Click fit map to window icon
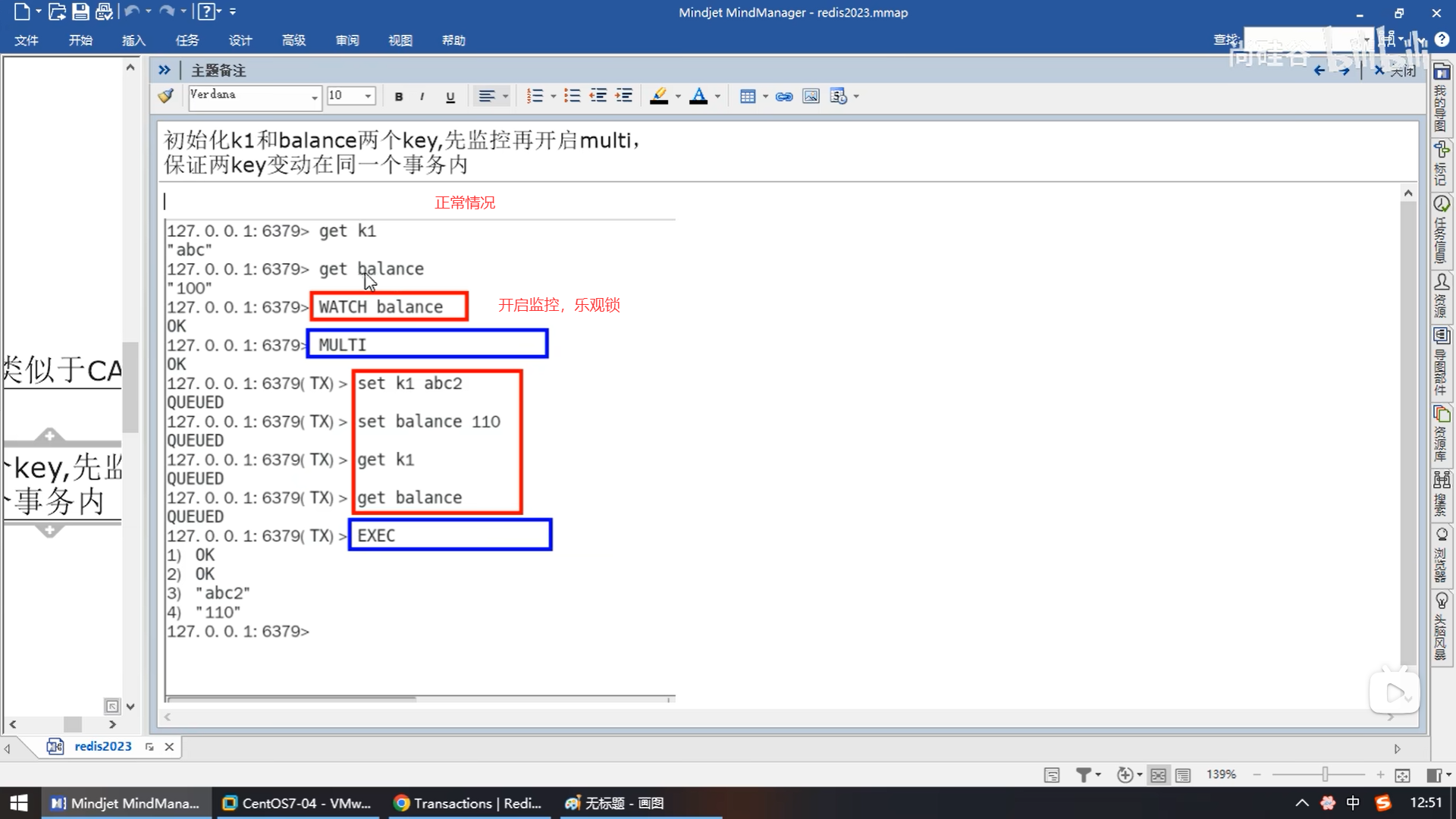This screenshot has width=1456, height=819. pyautogui.click(x=1402, y=774)
